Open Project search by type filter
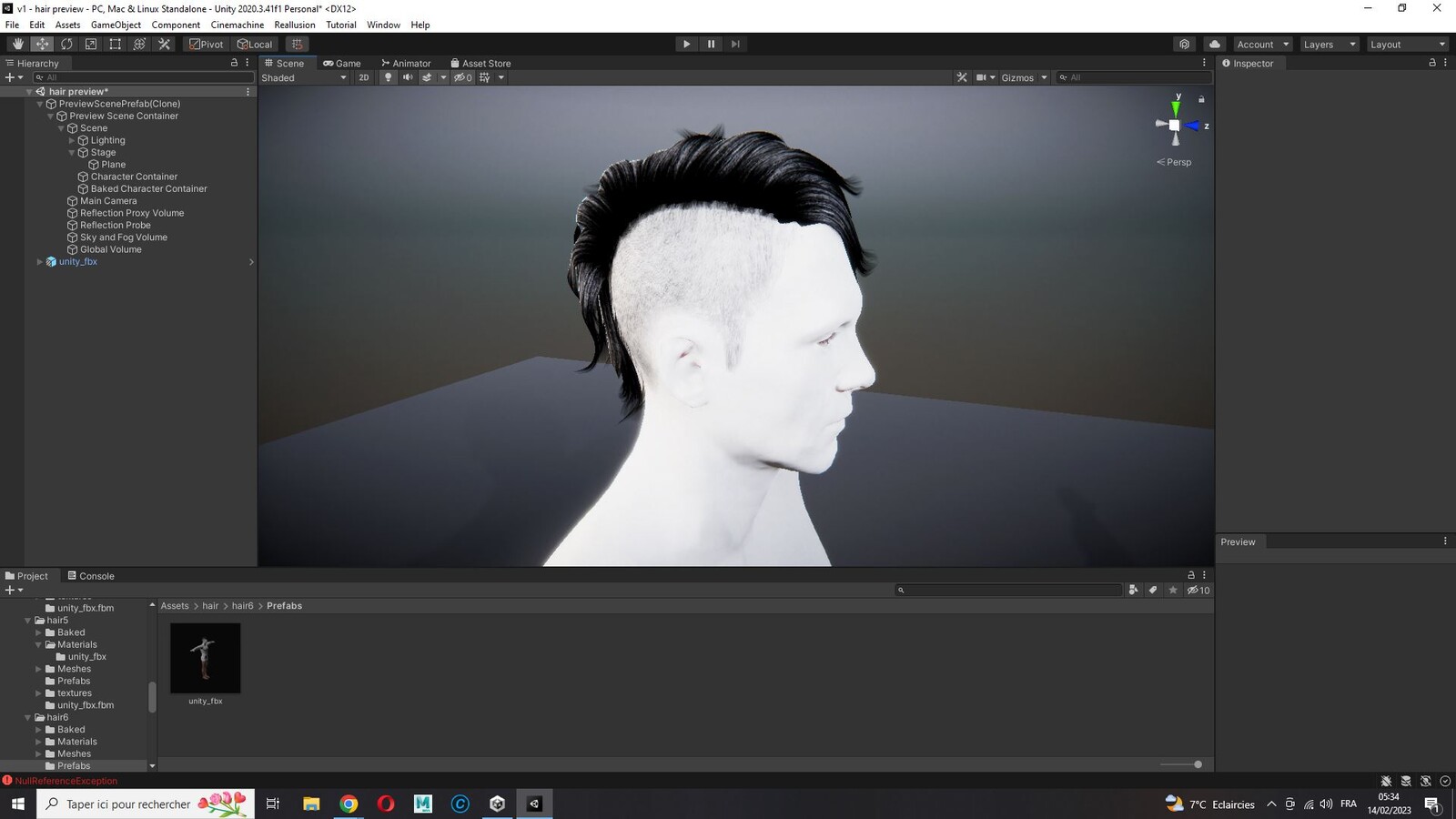This screenshot has width=1456, height=819. point(1133,590)
